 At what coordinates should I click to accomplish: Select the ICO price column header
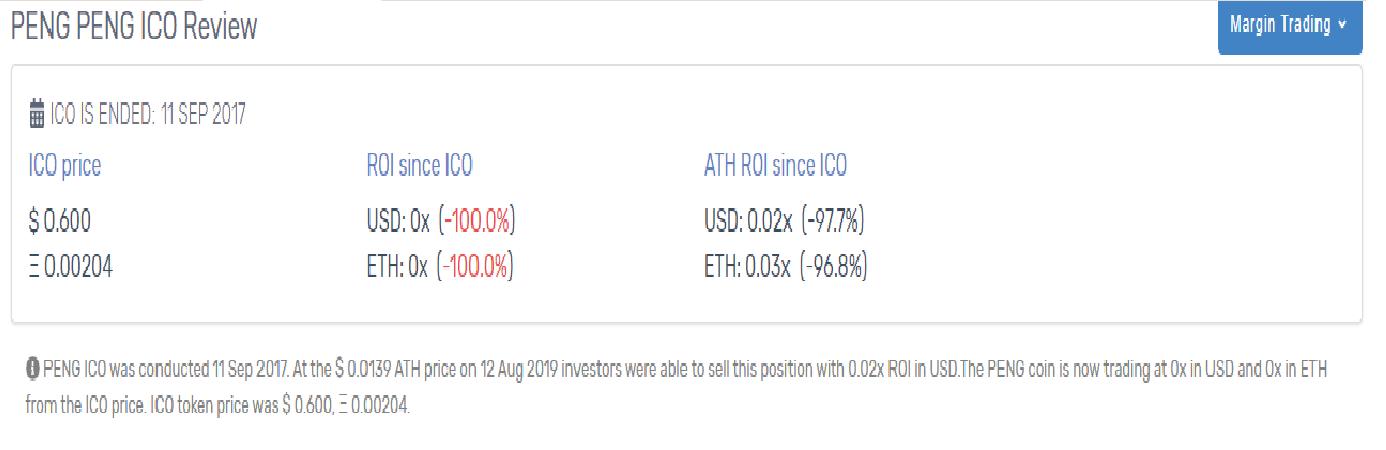(x=65, y=166)
